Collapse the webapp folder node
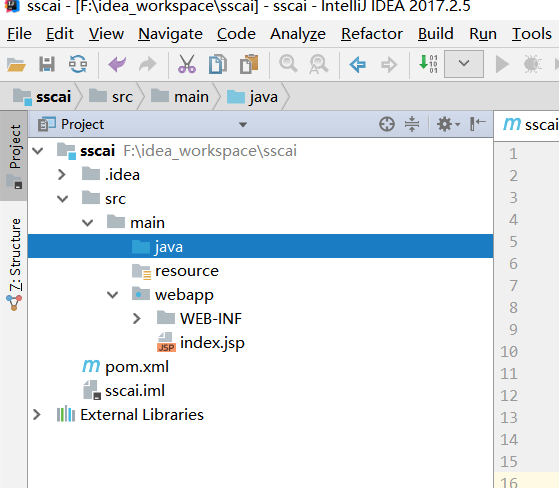Image resolution: width=559 pixels, height=488 pixels. tap(112, 295)
